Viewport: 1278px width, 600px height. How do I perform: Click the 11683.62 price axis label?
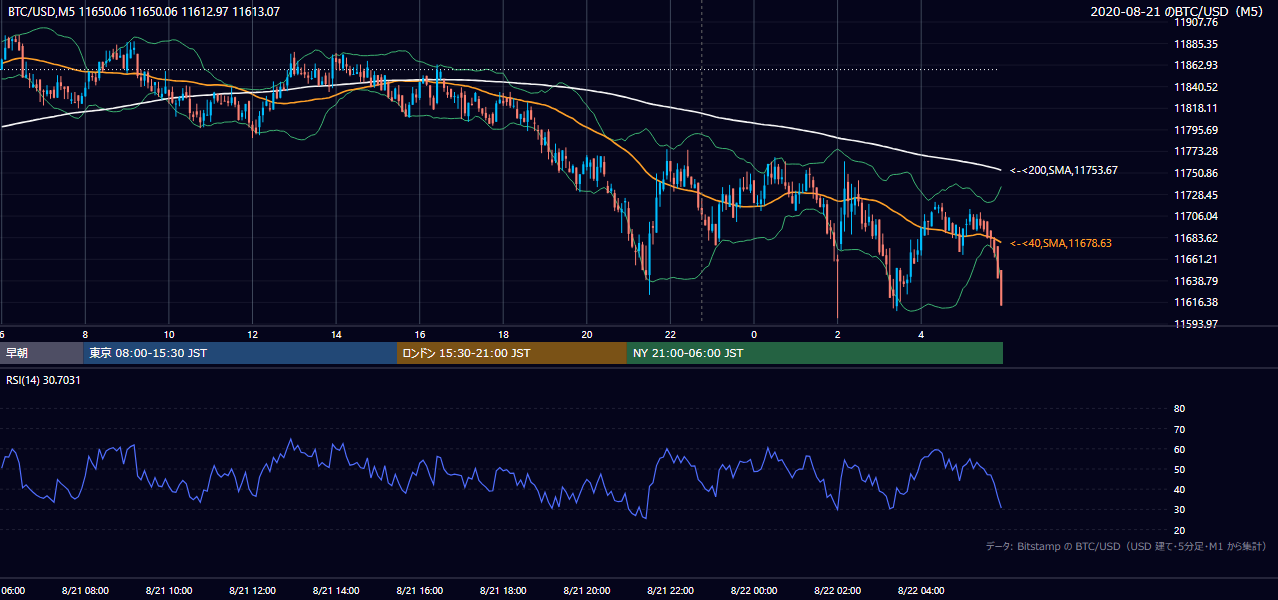coord(1195,238)
